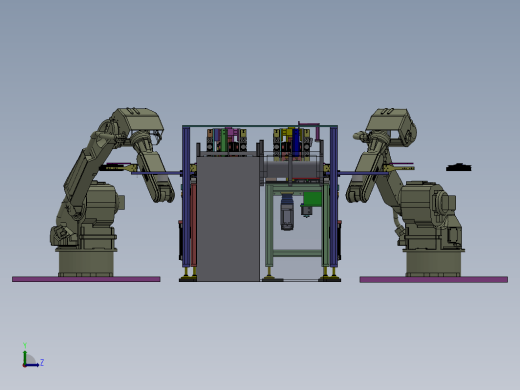The height and width of the screenshot is (390, 520).
Task: Select the left robot's cylindrical pedestal
Action: (x=86, y=263)
